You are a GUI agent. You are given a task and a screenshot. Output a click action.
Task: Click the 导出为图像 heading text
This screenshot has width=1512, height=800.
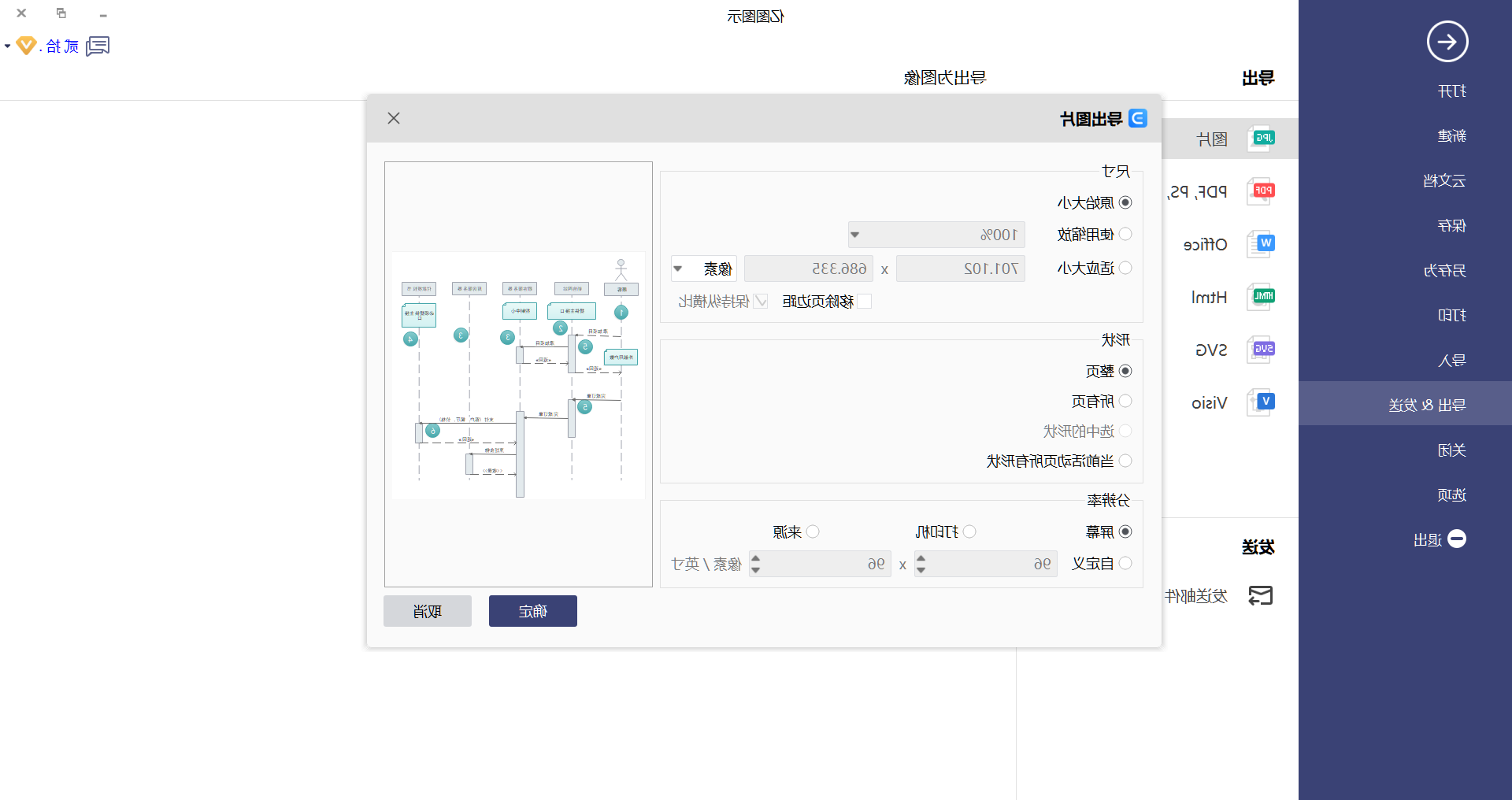click(x=945, y=78)
